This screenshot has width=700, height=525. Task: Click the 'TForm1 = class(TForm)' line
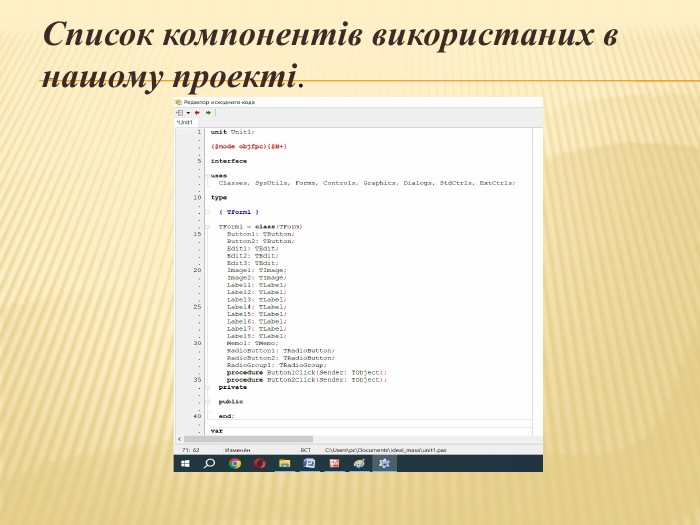[x=261, y=227]
